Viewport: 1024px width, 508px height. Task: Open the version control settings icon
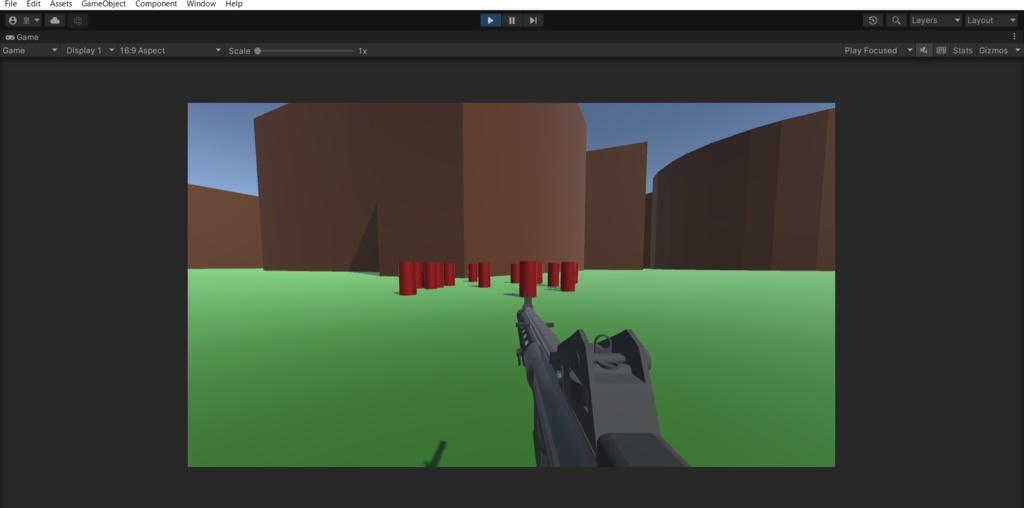[78, 20]
